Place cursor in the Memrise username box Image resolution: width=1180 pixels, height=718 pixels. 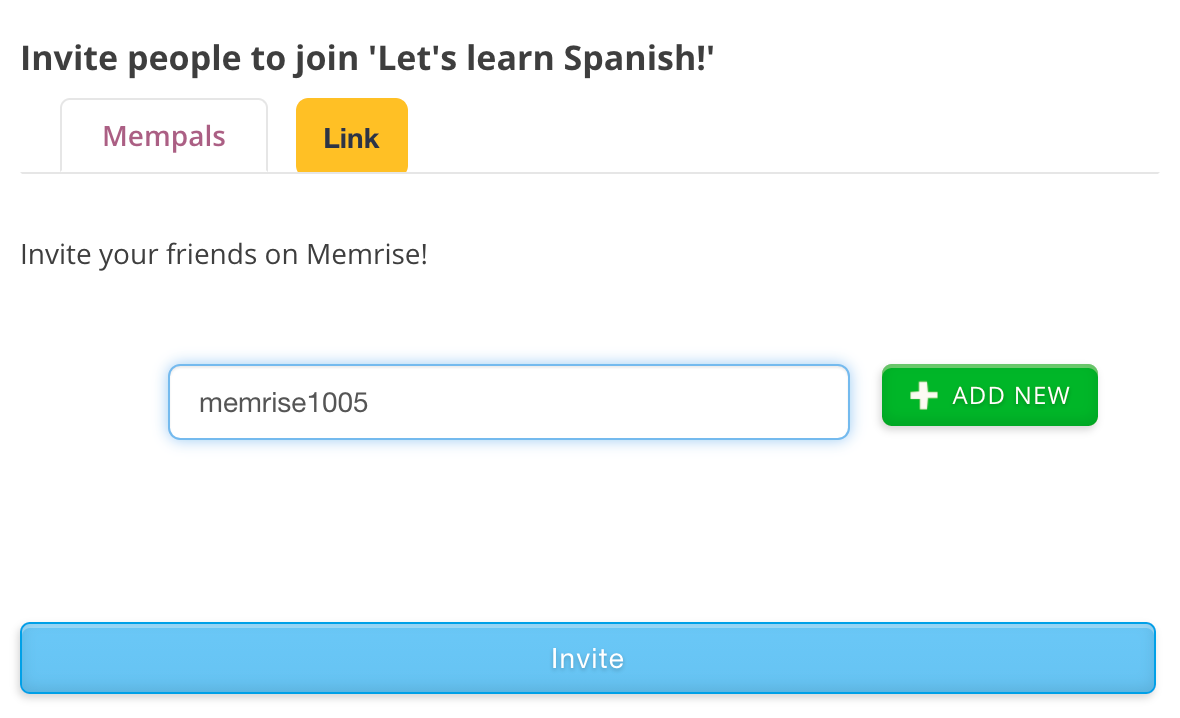click(x=508, y=402)
